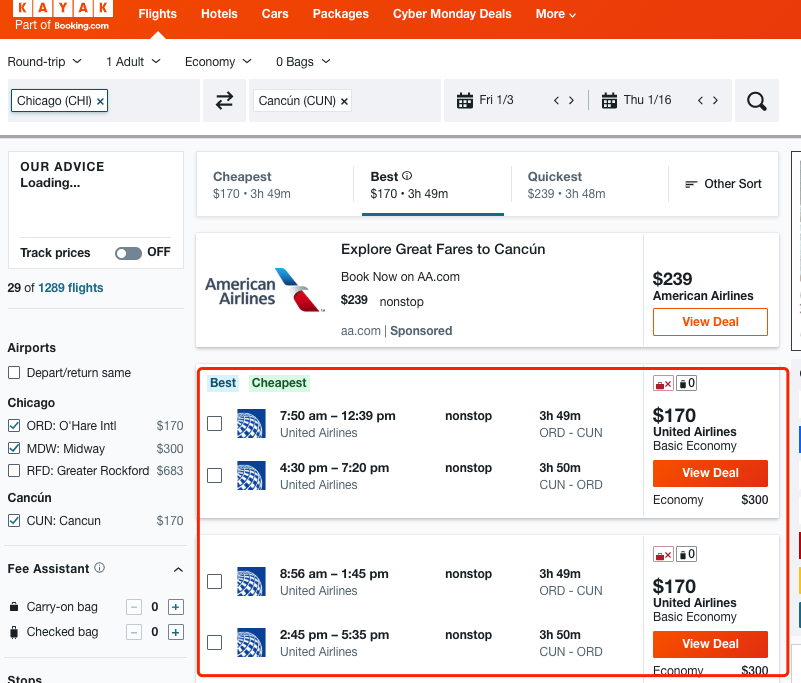Click Economy $300 fare on first result
Screen dimensions: 801x683
coord(710,500)
